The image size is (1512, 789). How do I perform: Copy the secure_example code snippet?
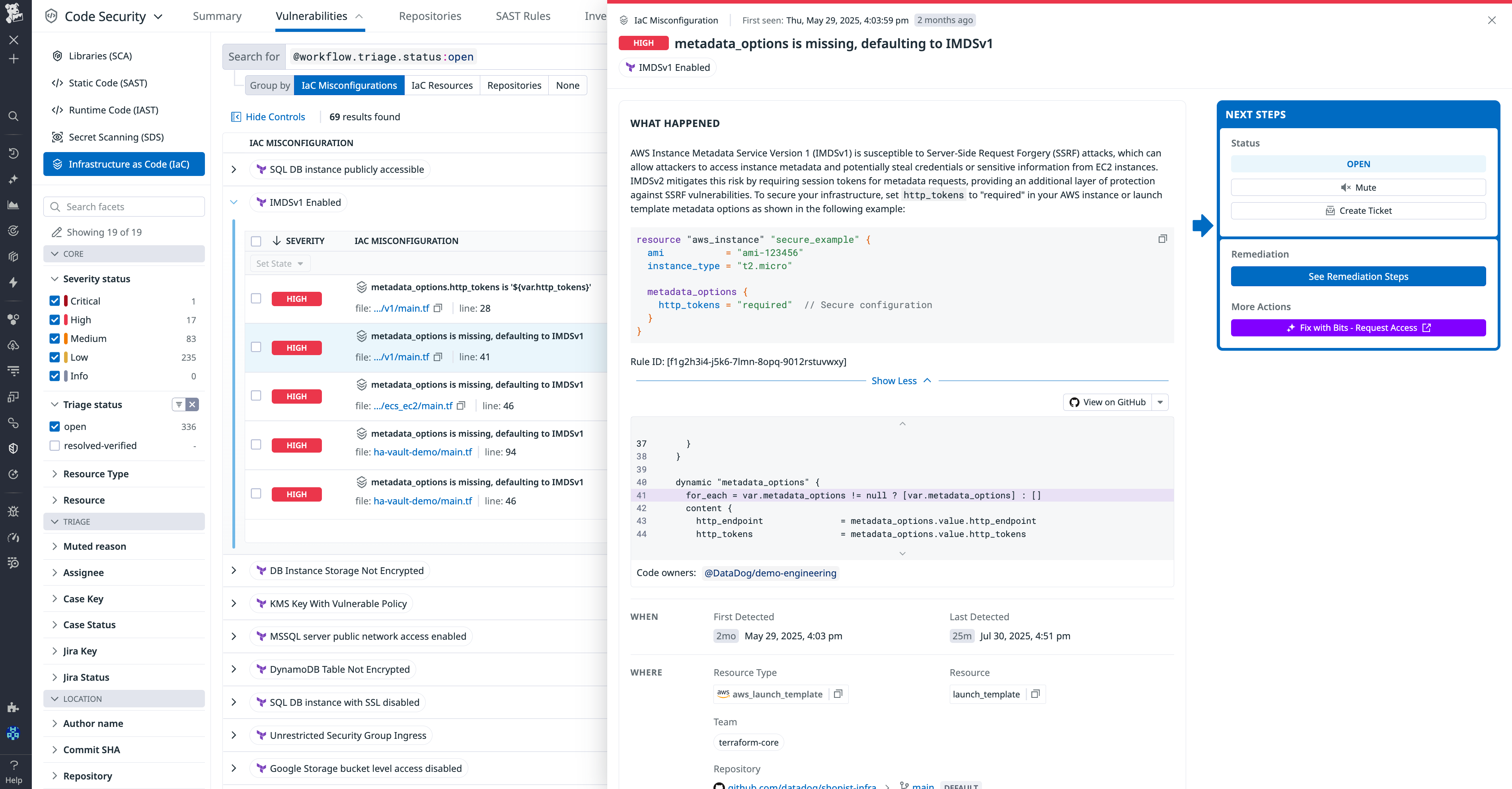click(x=1163, y=239)
